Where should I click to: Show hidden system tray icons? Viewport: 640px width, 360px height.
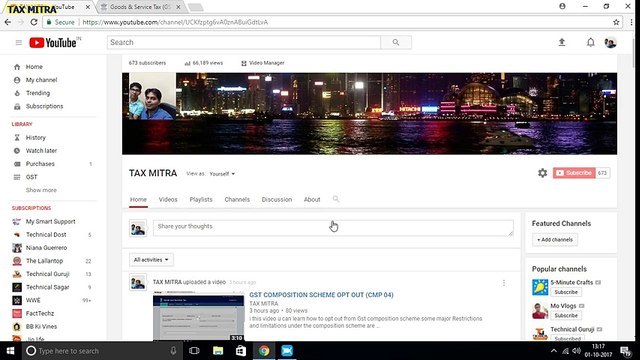[x=554, y=351]
